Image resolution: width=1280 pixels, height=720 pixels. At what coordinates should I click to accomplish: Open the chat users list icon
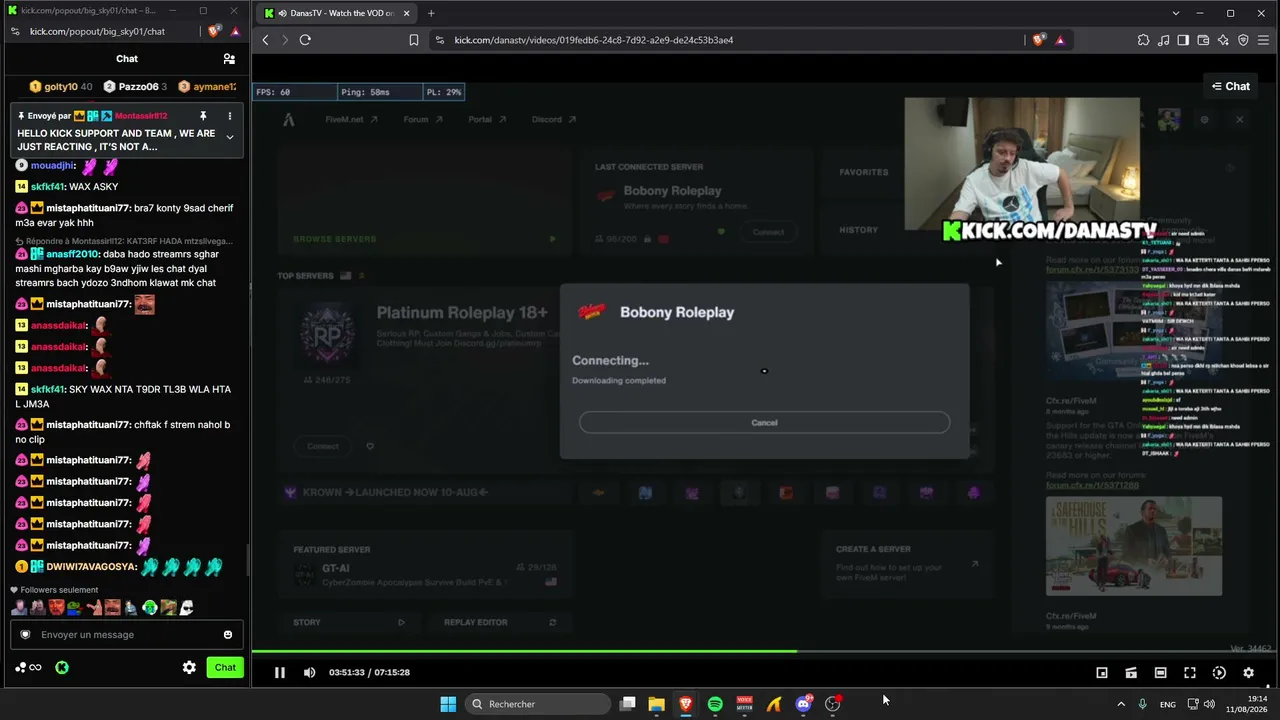click(229, 59)
